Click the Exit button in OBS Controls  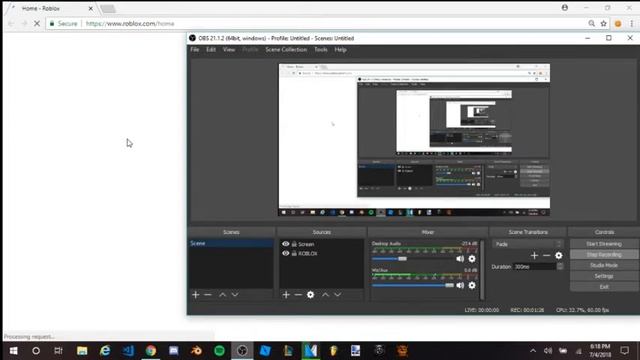coord(604,287)
